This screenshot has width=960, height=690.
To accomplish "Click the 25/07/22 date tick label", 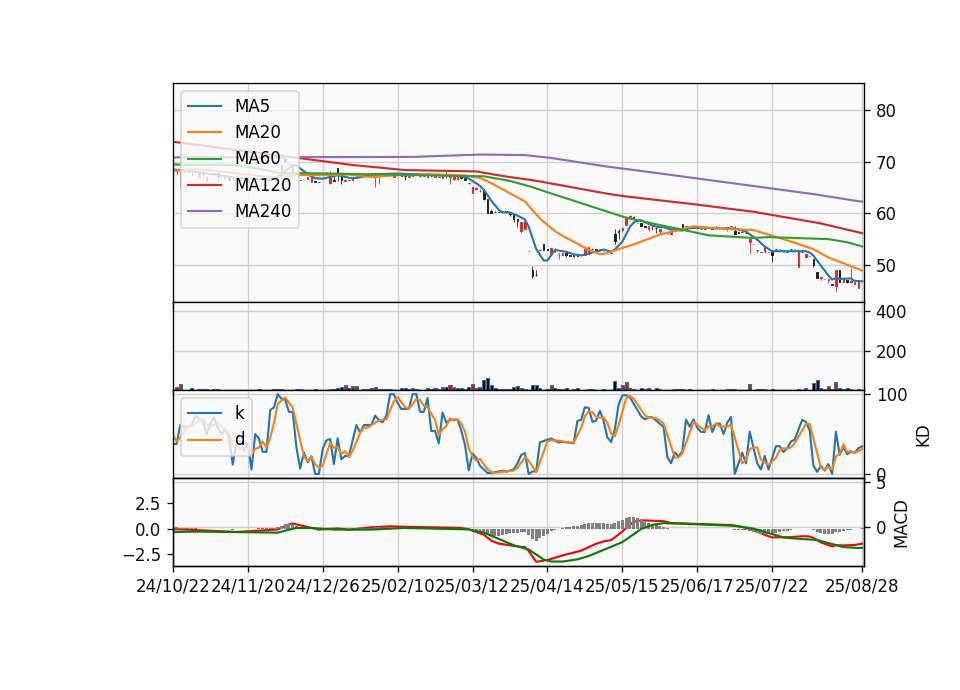I will [771, 586].
